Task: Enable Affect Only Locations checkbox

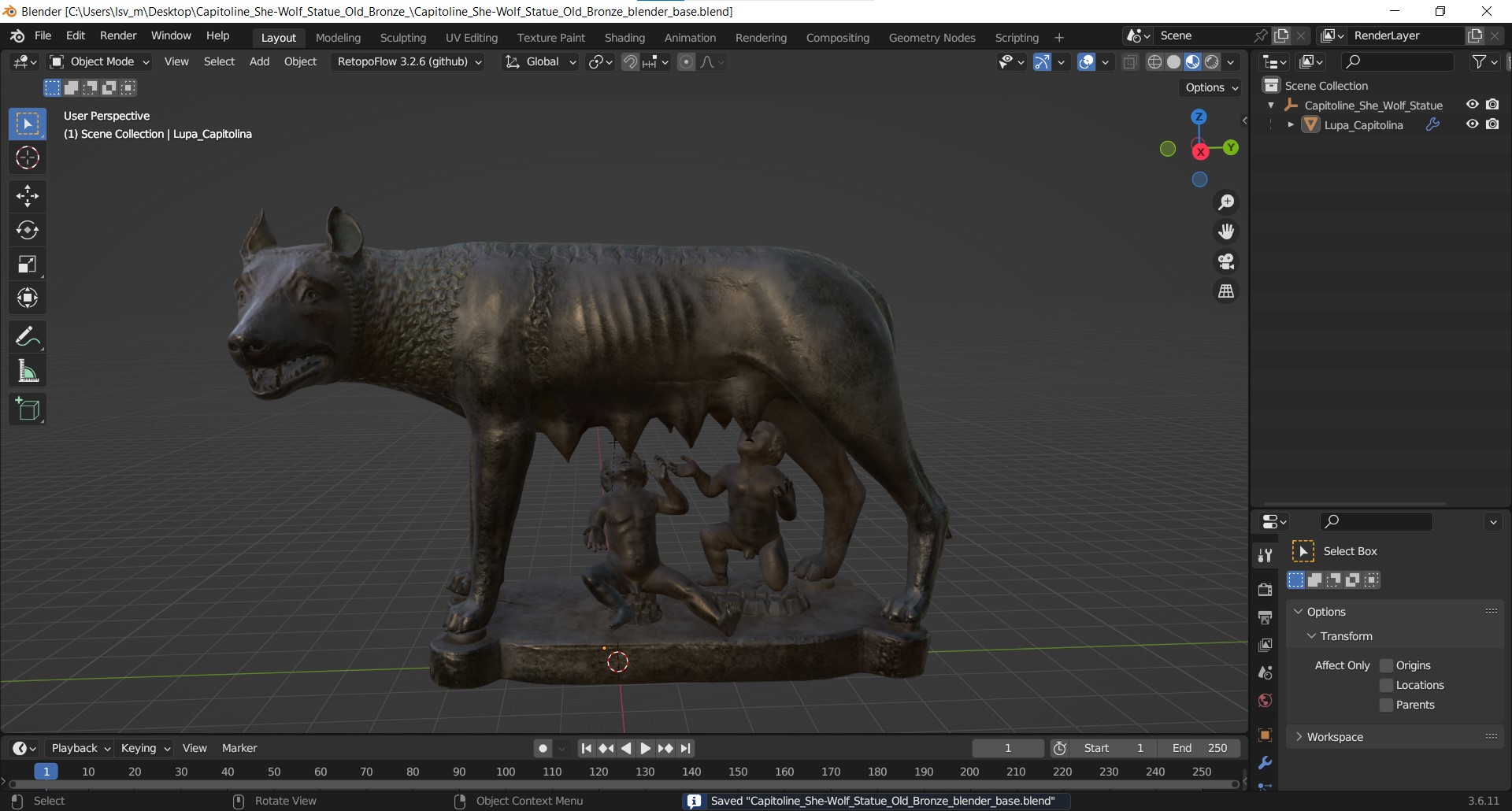Action: (x=1387, y=685)
